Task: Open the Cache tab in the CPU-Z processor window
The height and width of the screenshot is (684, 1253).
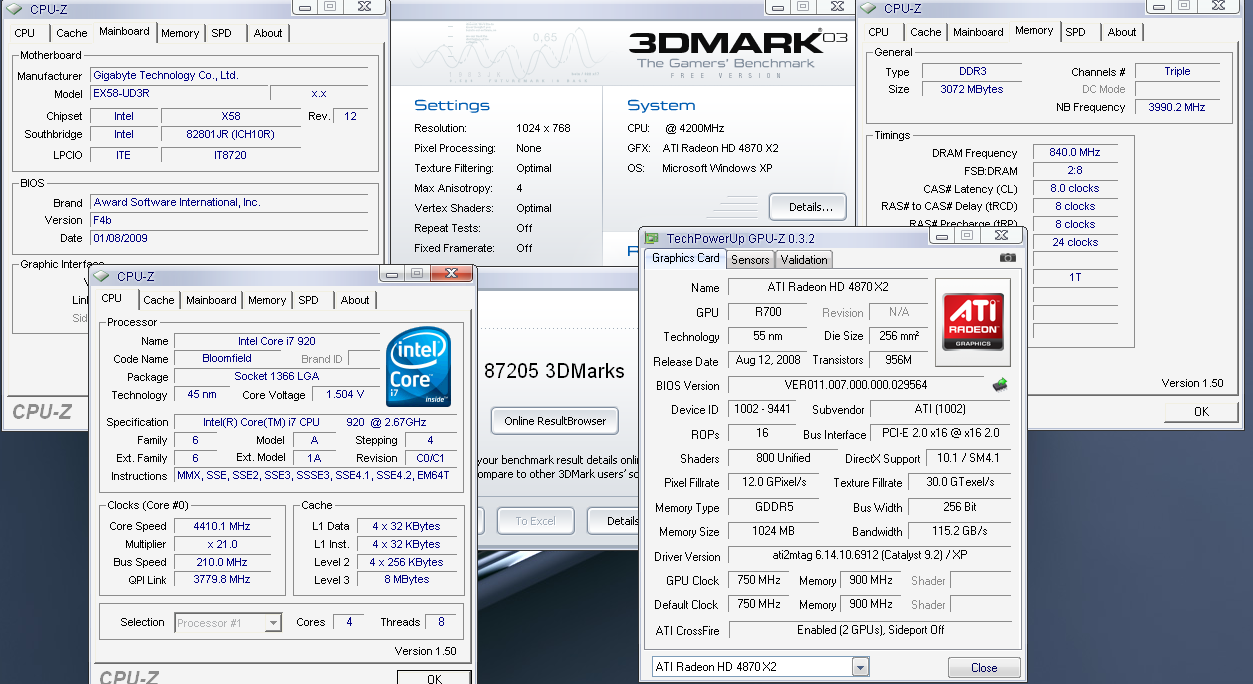Action: 158,300
